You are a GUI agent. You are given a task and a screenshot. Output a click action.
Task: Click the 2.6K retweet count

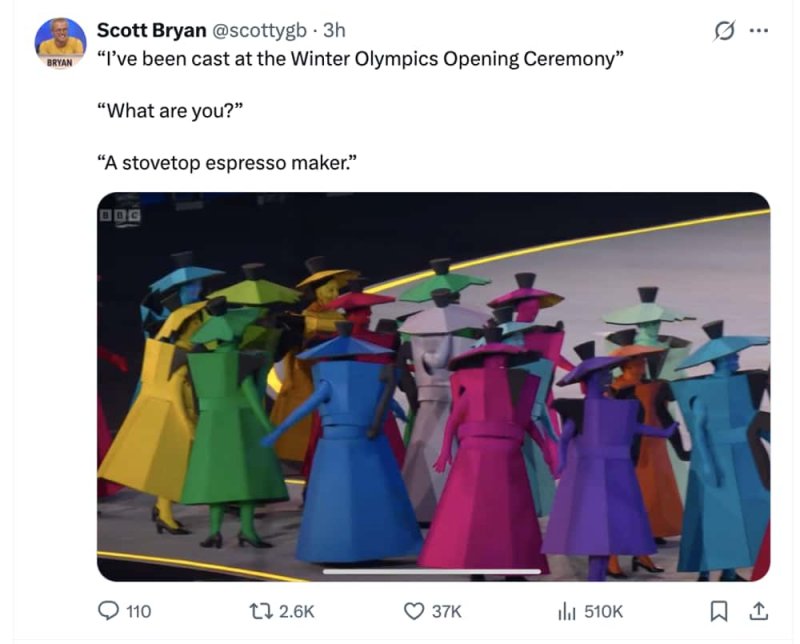pos(296,611)
